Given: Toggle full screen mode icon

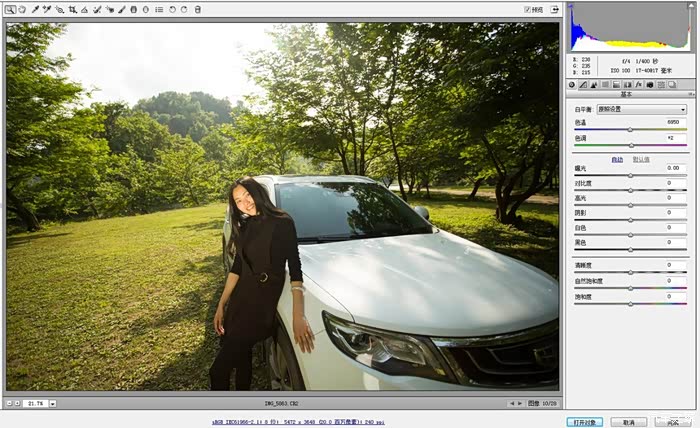Looking at the screenshot, I should click(554, 9).
